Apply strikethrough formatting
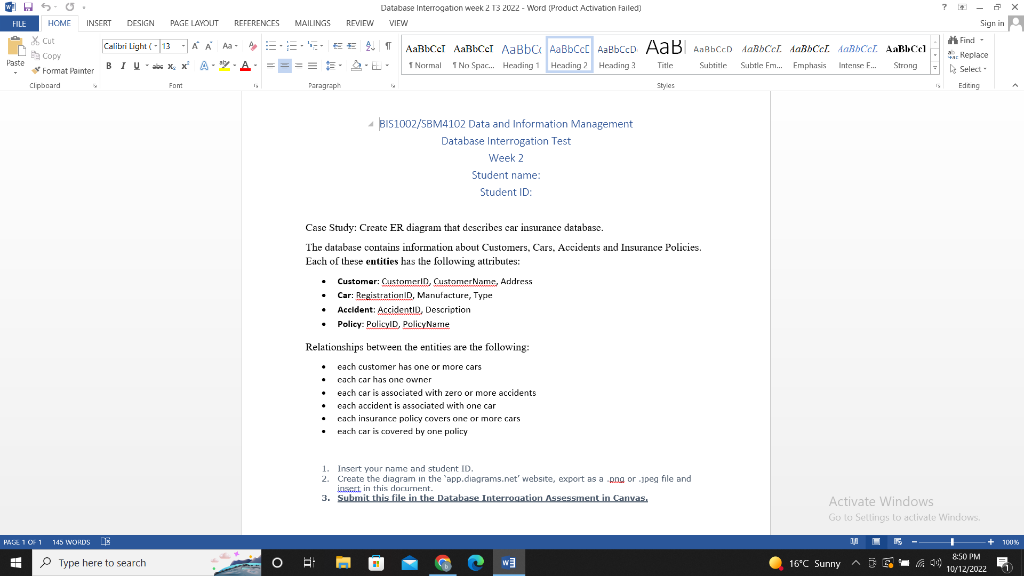This screenshot has height=576, width=1024. (x=157, y=66)
